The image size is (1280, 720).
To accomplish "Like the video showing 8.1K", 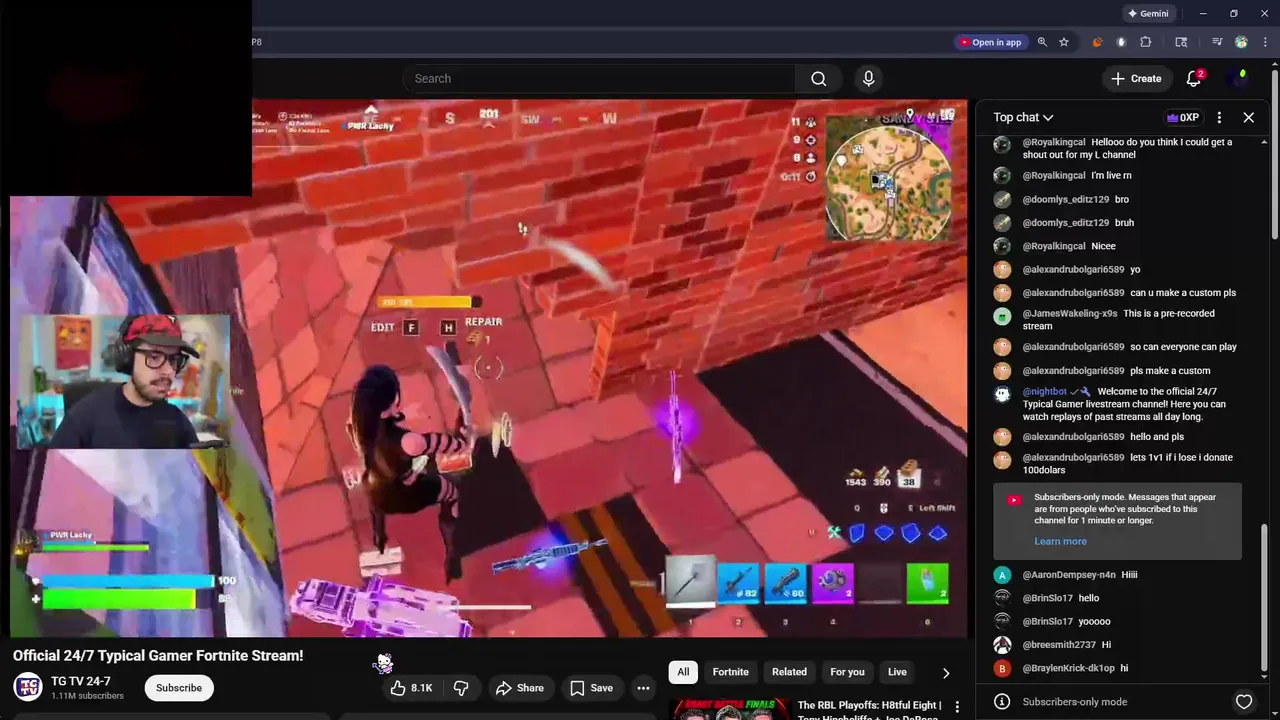I will (412, 688).
